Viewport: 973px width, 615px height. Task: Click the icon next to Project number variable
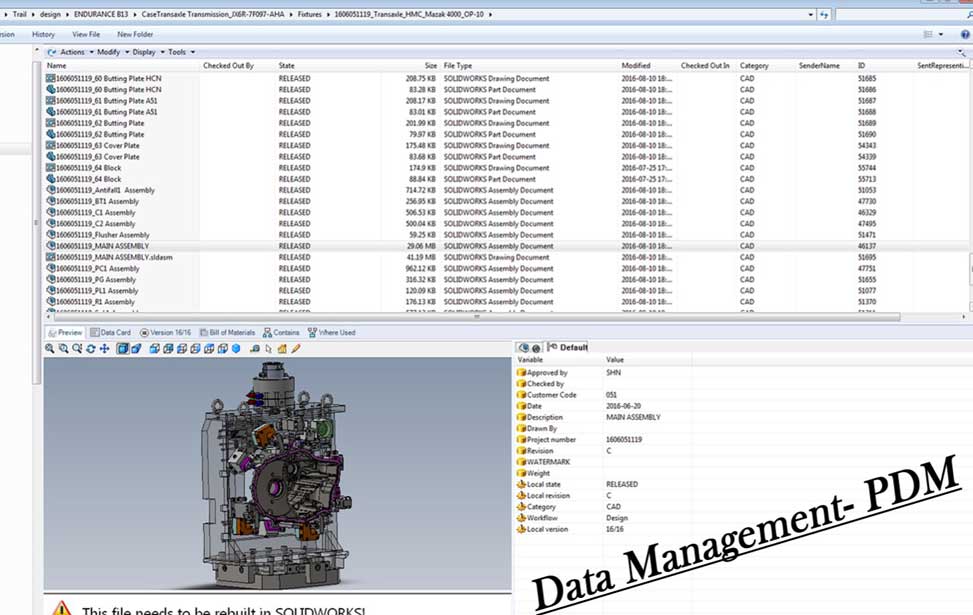521,439
